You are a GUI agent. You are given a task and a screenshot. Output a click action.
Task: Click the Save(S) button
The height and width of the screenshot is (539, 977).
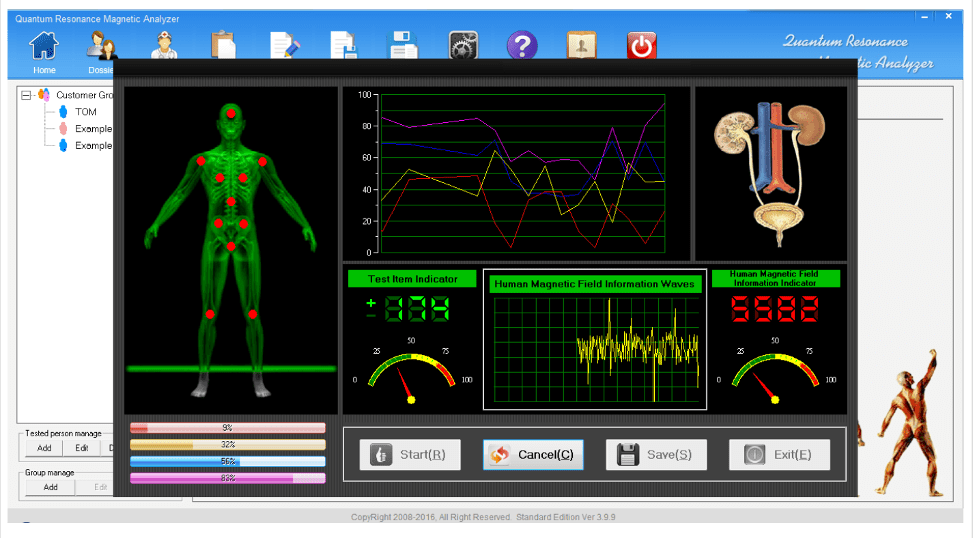[656, 455]
